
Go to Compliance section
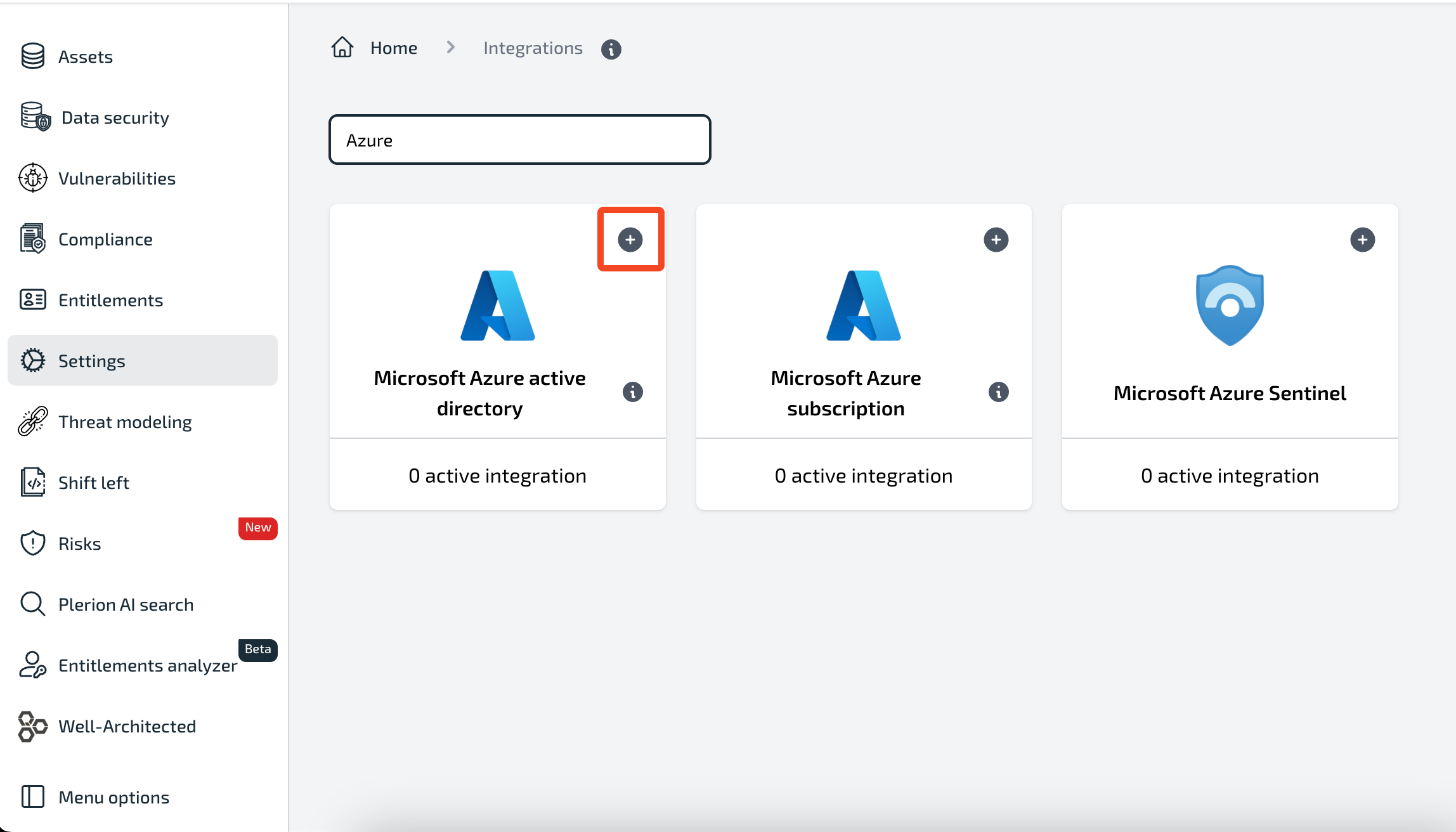(x=105, y=239)
